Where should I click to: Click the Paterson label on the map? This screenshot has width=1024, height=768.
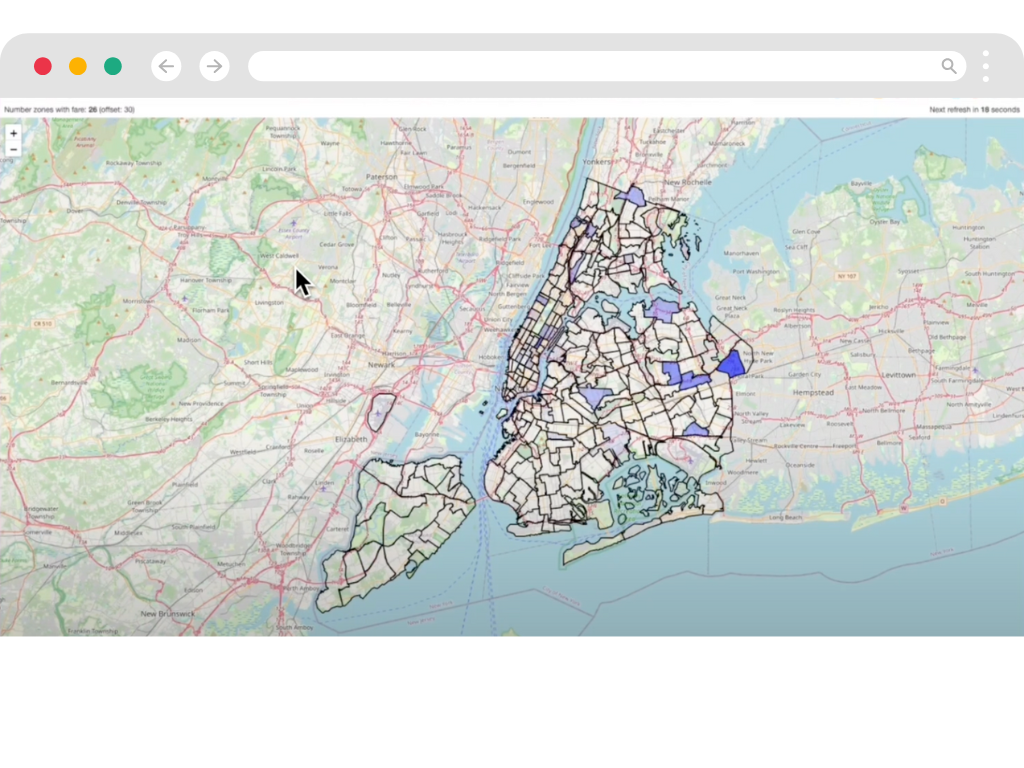click(x=380, y=176)
